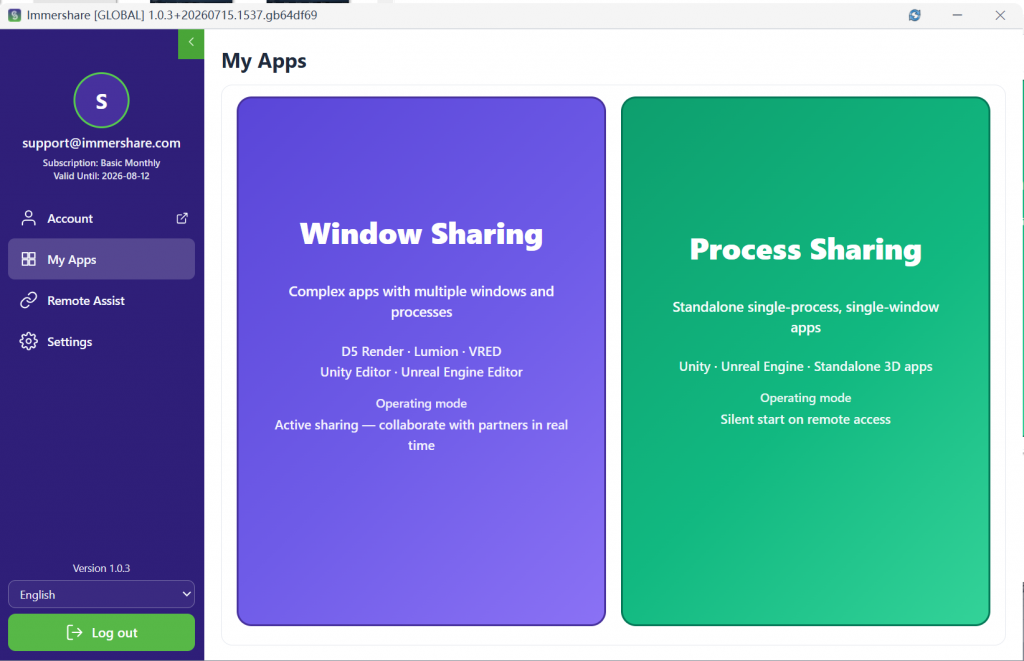Open the Process Sharing card
The image size is (1024, 661).
click(805, 361)
